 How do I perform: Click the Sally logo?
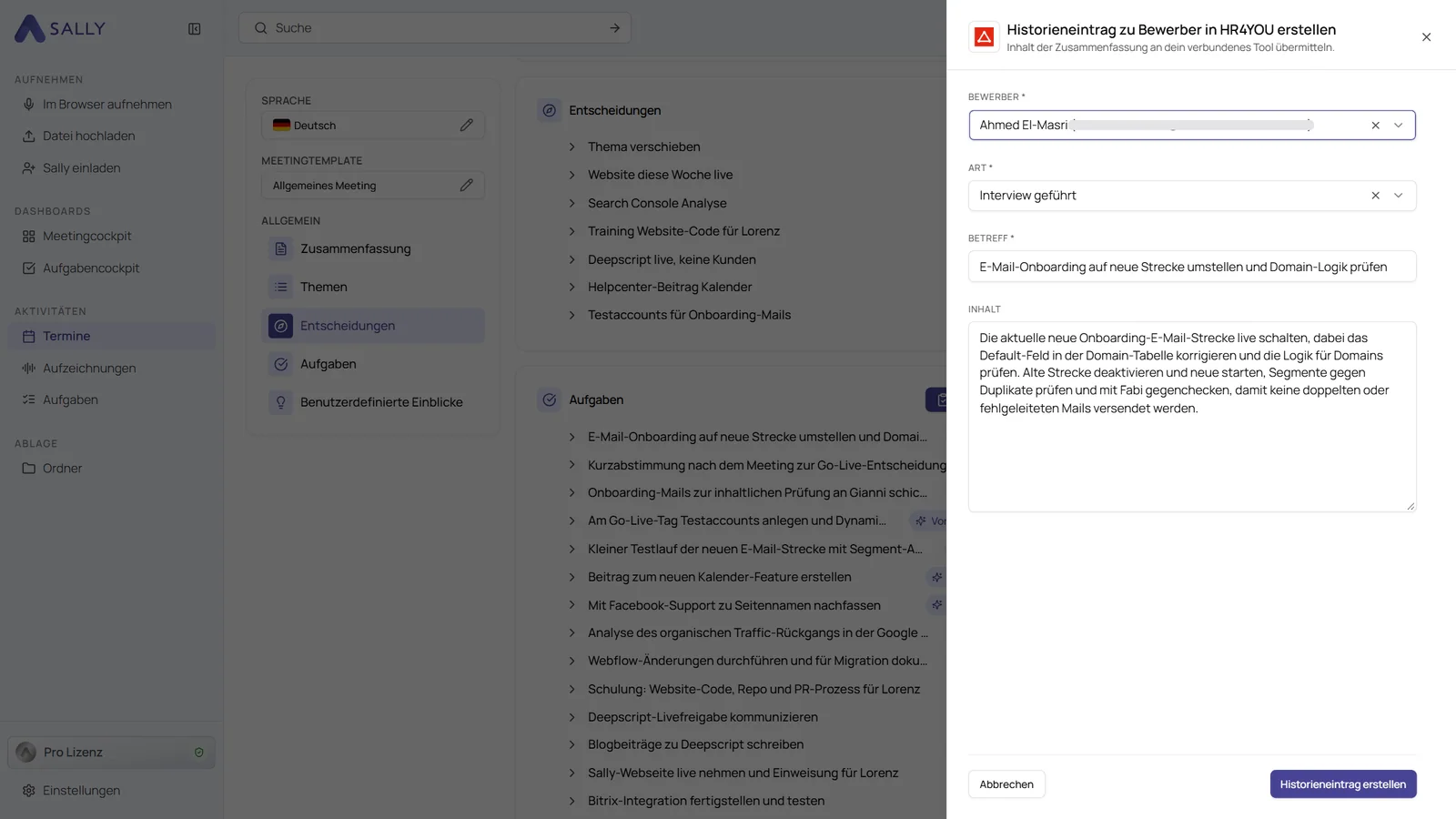coord(60,28)
